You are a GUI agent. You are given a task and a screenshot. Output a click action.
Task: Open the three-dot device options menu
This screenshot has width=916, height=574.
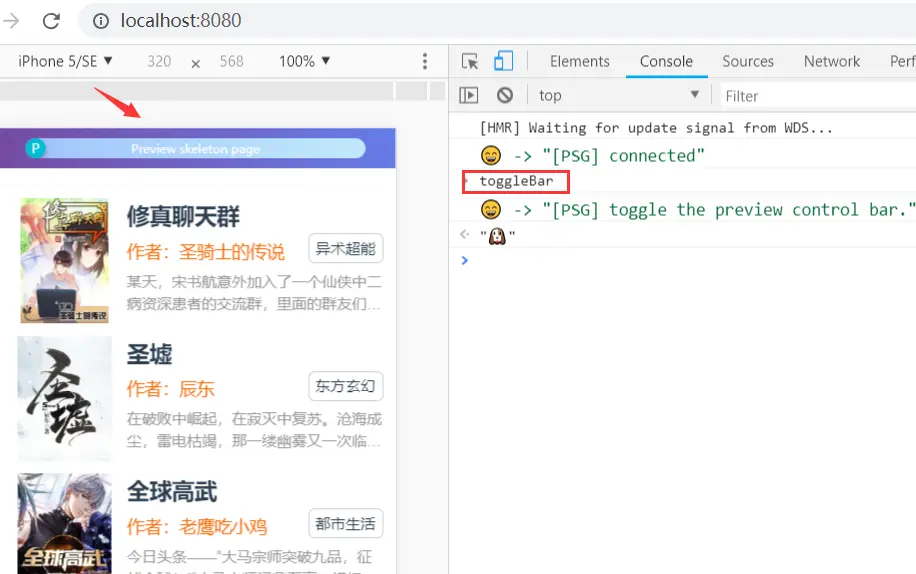click(x=425, y=61)
